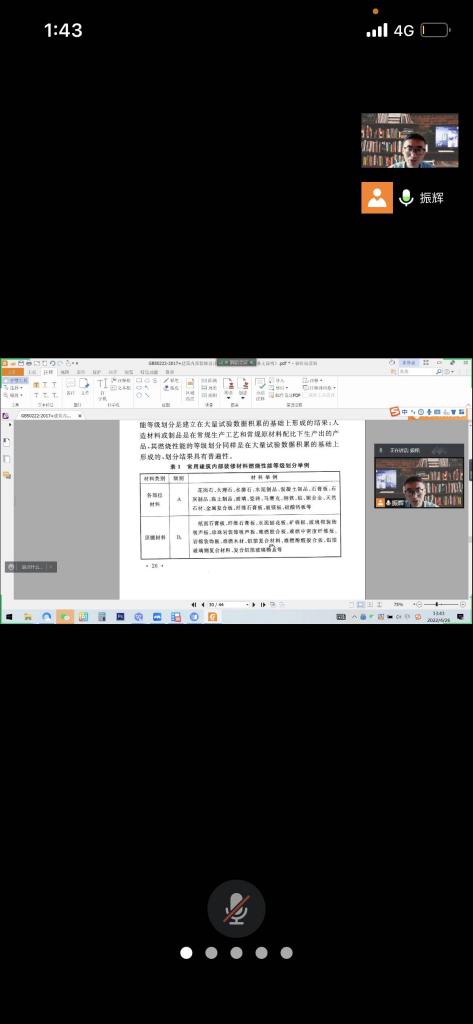Open the presenter's video thumbnail at top right
This screenshot has height=1024, width=473.
pos(410,140)
